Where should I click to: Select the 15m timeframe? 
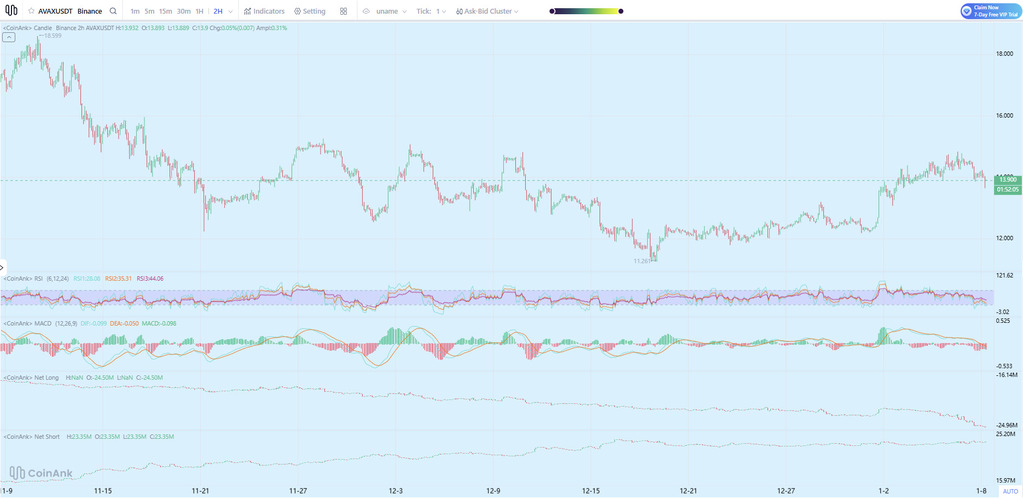[166, 11]
